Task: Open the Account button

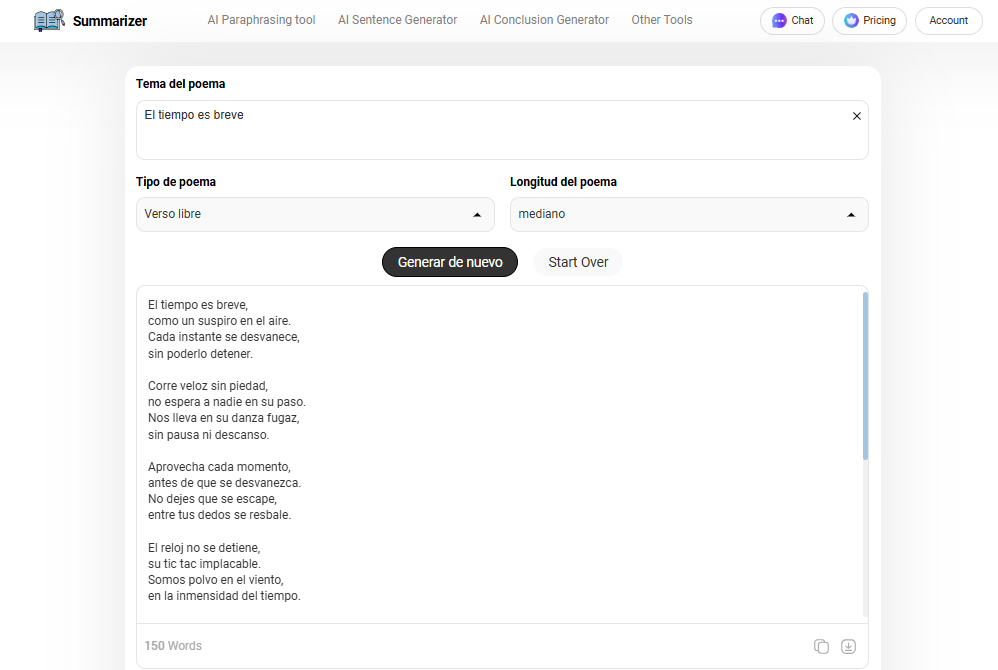Action: [948, 21]
